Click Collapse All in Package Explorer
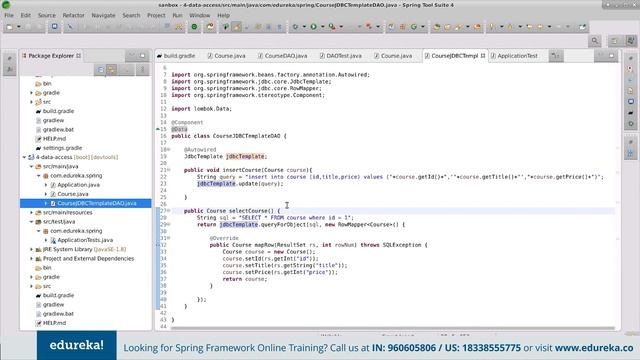The height and width of the screenshot is (360, 640). coord(100,70)
